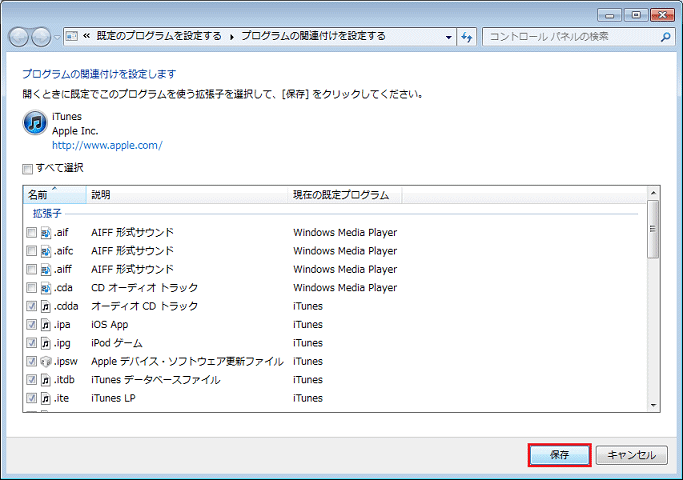The height and width of the screenshot is (480, 683).
Task: Open the recent pages dropdown arrow
Action: pyautogui.click(x=57, y=37)
